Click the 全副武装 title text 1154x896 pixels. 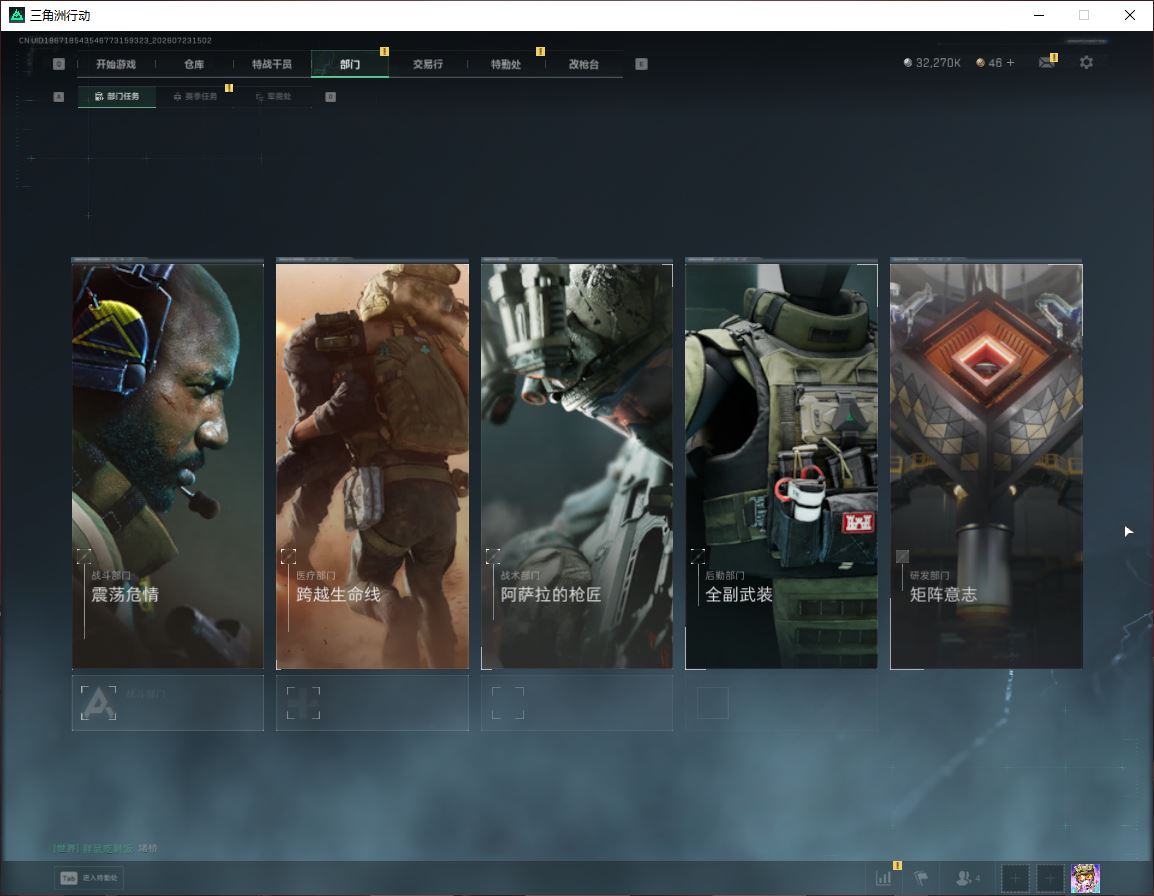click(x=739, y=594)
